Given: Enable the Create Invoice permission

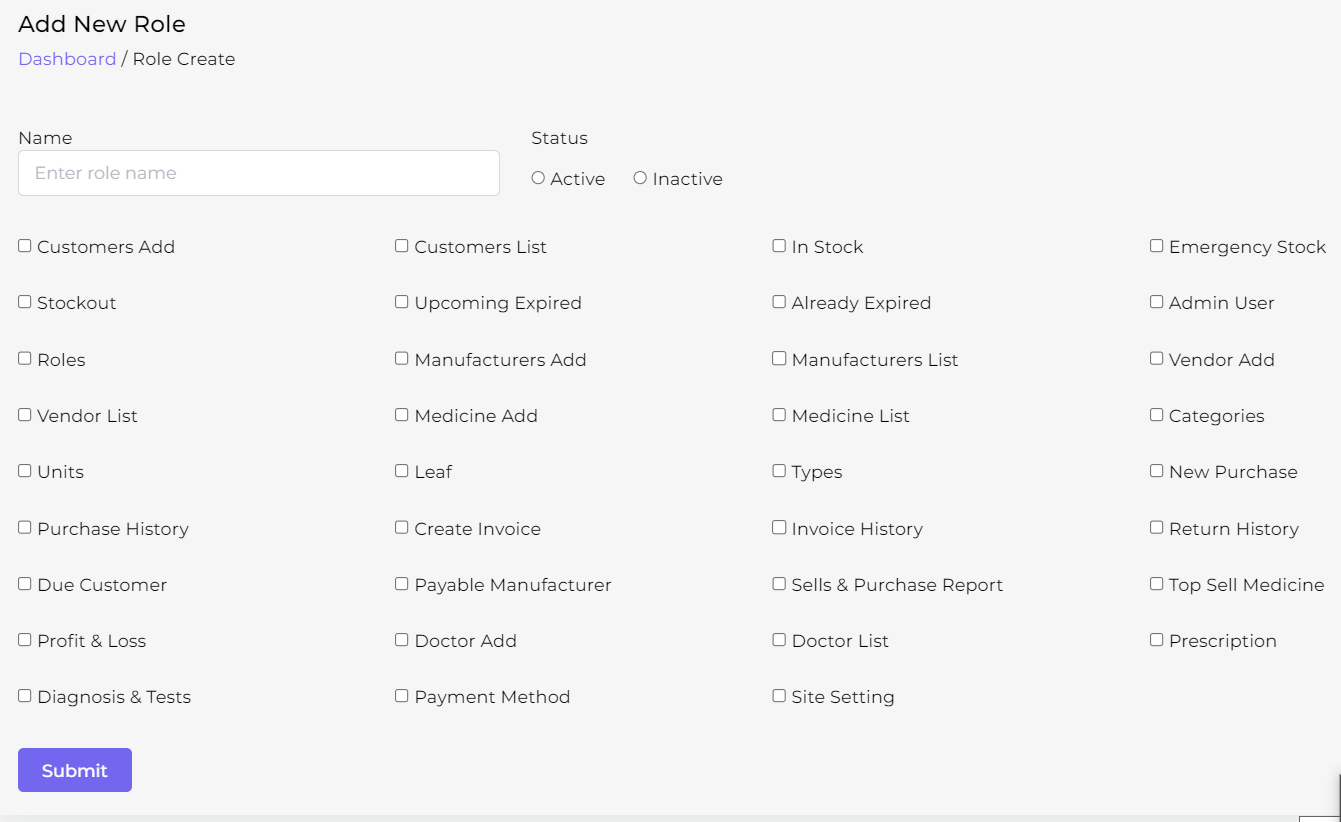Looking at the screenshot, I should coord(402,528).
